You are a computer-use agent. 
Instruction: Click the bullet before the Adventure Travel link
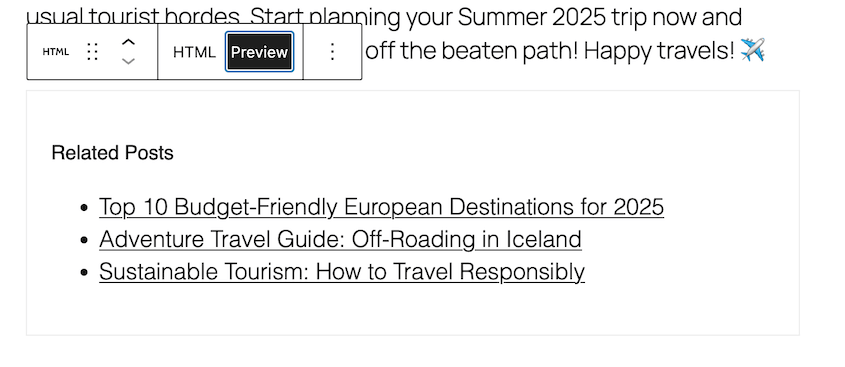[84, 240]
